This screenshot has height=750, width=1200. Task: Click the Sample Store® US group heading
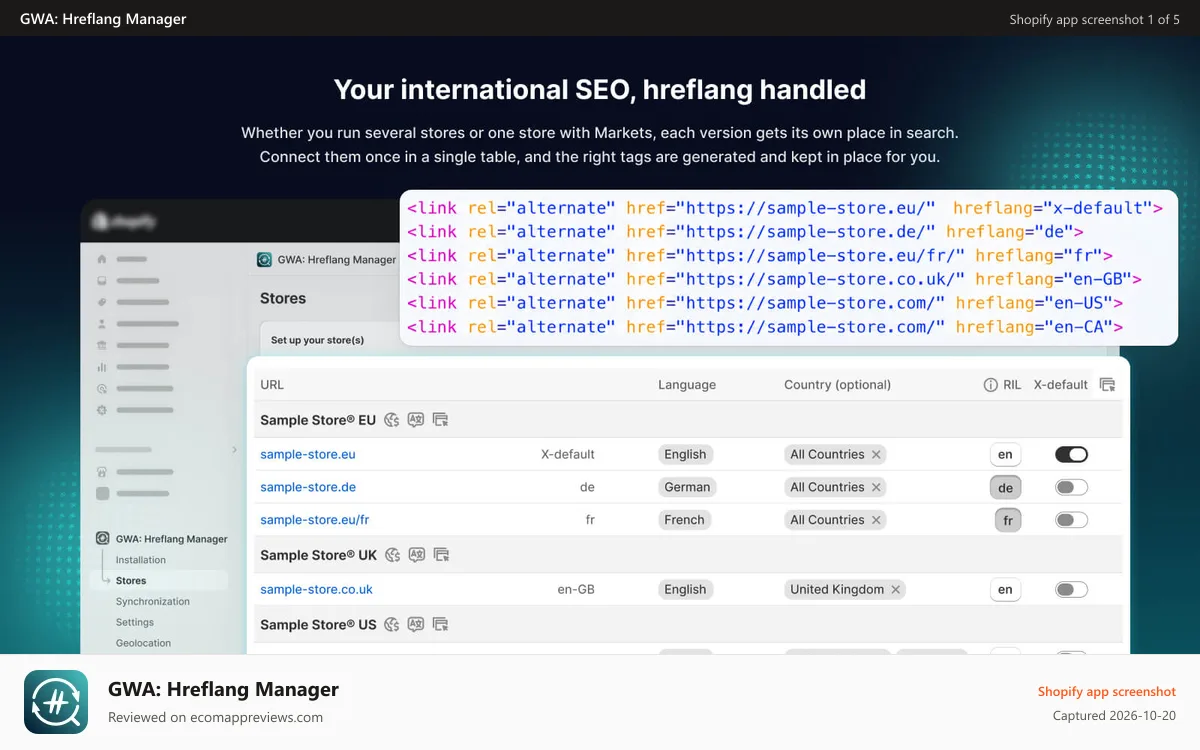(318, 625)
